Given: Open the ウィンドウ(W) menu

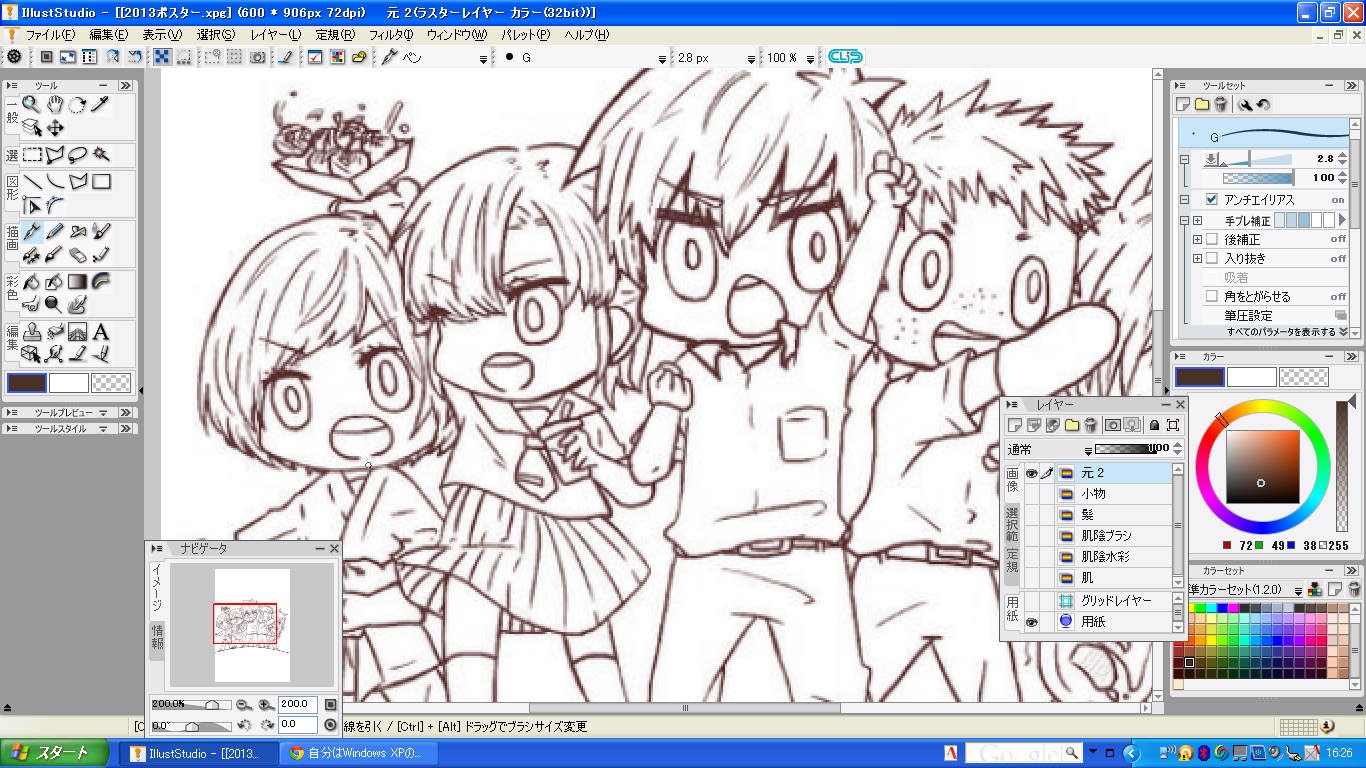Looking at the screenshot, I should click(456, 34).
